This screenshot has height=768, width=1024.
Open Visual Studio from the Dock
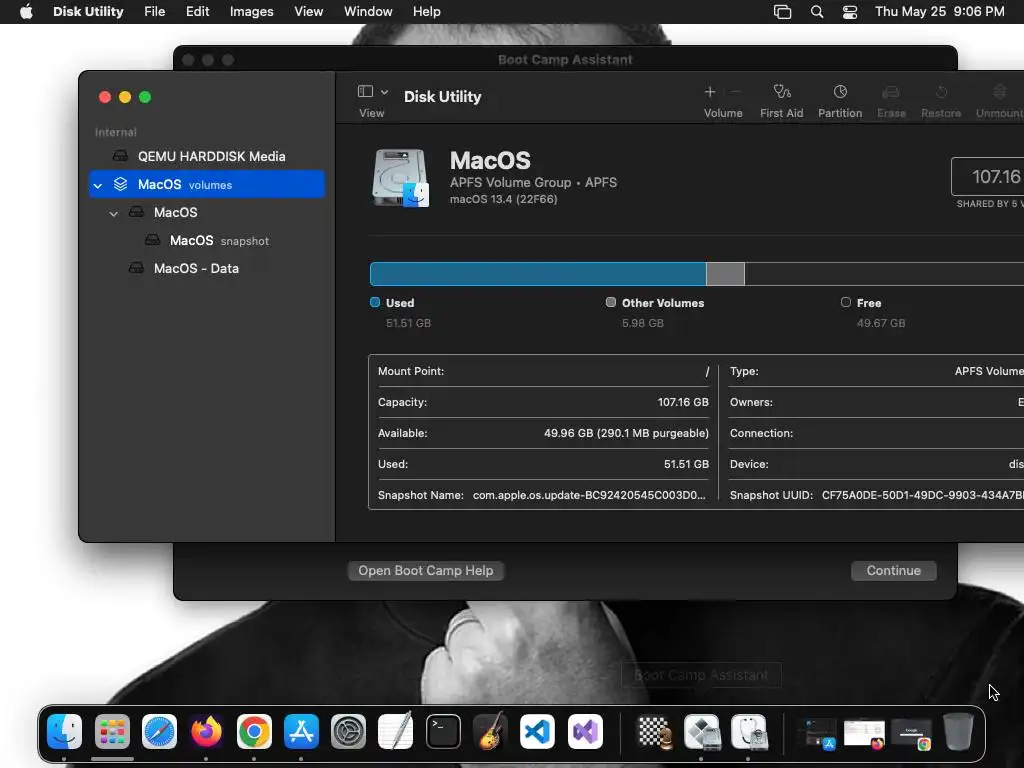click(x=585, y=731)
